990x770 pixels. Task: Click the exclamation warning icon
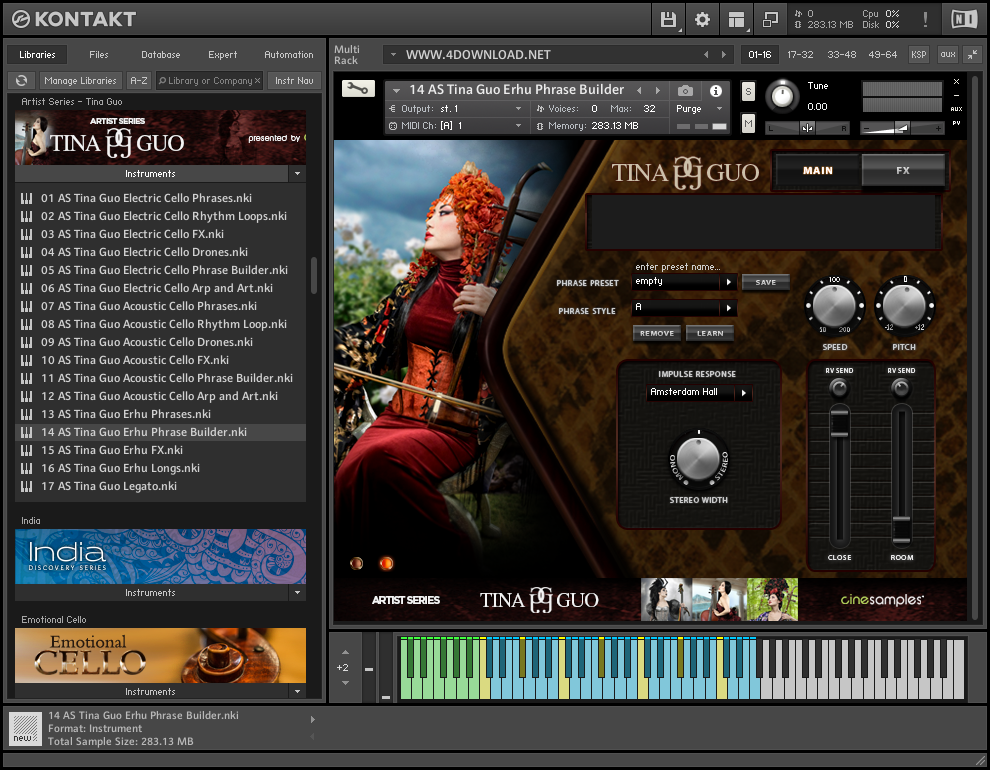click(x=925, y=20)
